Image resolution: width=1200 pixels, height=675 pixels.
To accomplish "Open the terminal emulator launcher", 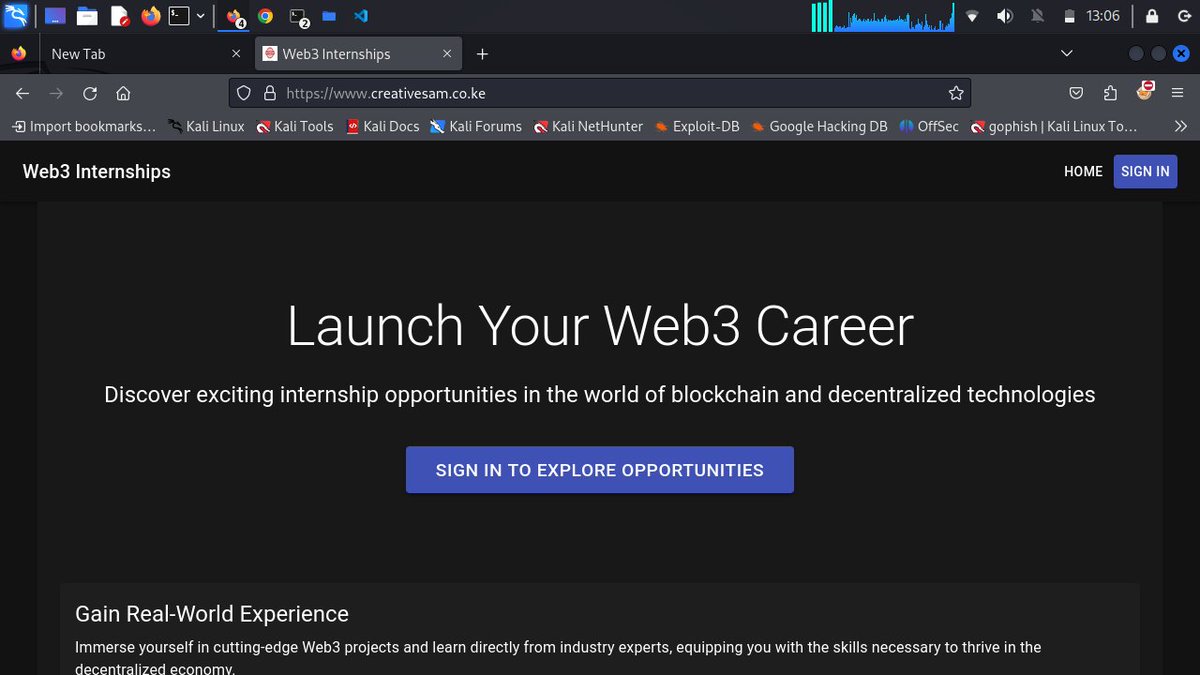I will 179,16.
